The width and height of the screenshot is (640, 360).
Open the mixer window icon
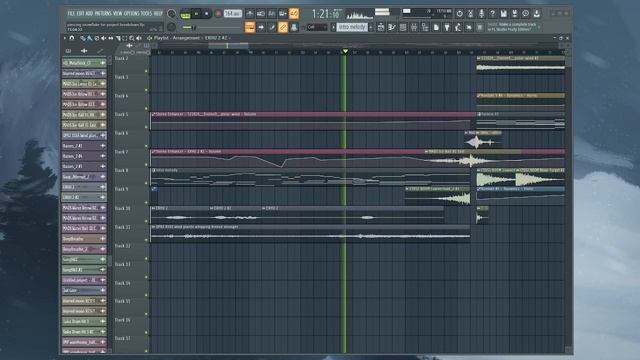pos(414,27)
